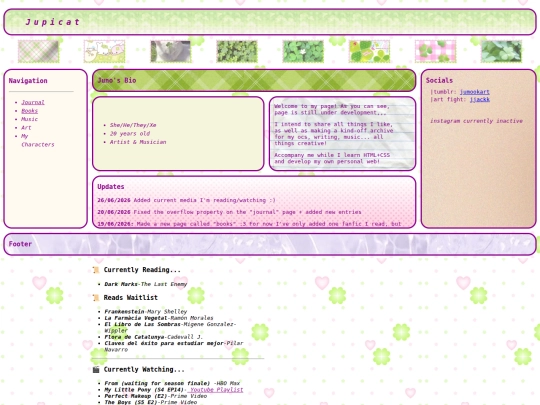Viewport: 540px width, 405px height.
Task: Click the Updates heading
Action: (111, 187)
